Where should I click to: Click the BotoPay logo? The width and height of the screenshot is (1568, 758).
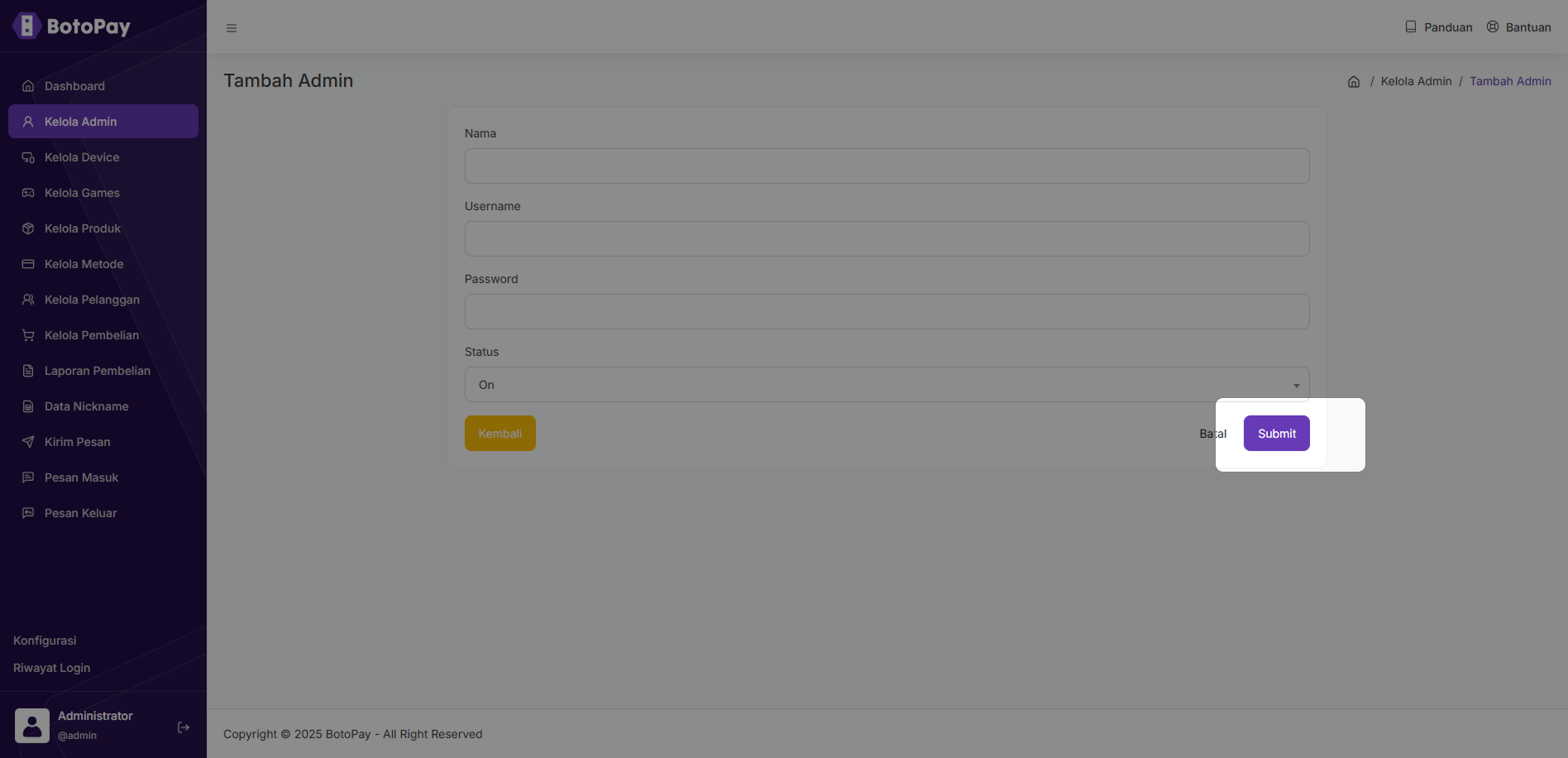click(x=72, y=26)
